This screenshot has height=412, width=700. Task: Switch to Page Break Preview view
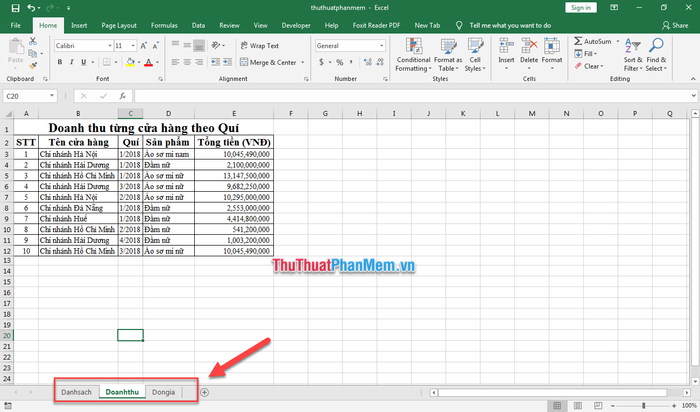click(x=598, y=405)
